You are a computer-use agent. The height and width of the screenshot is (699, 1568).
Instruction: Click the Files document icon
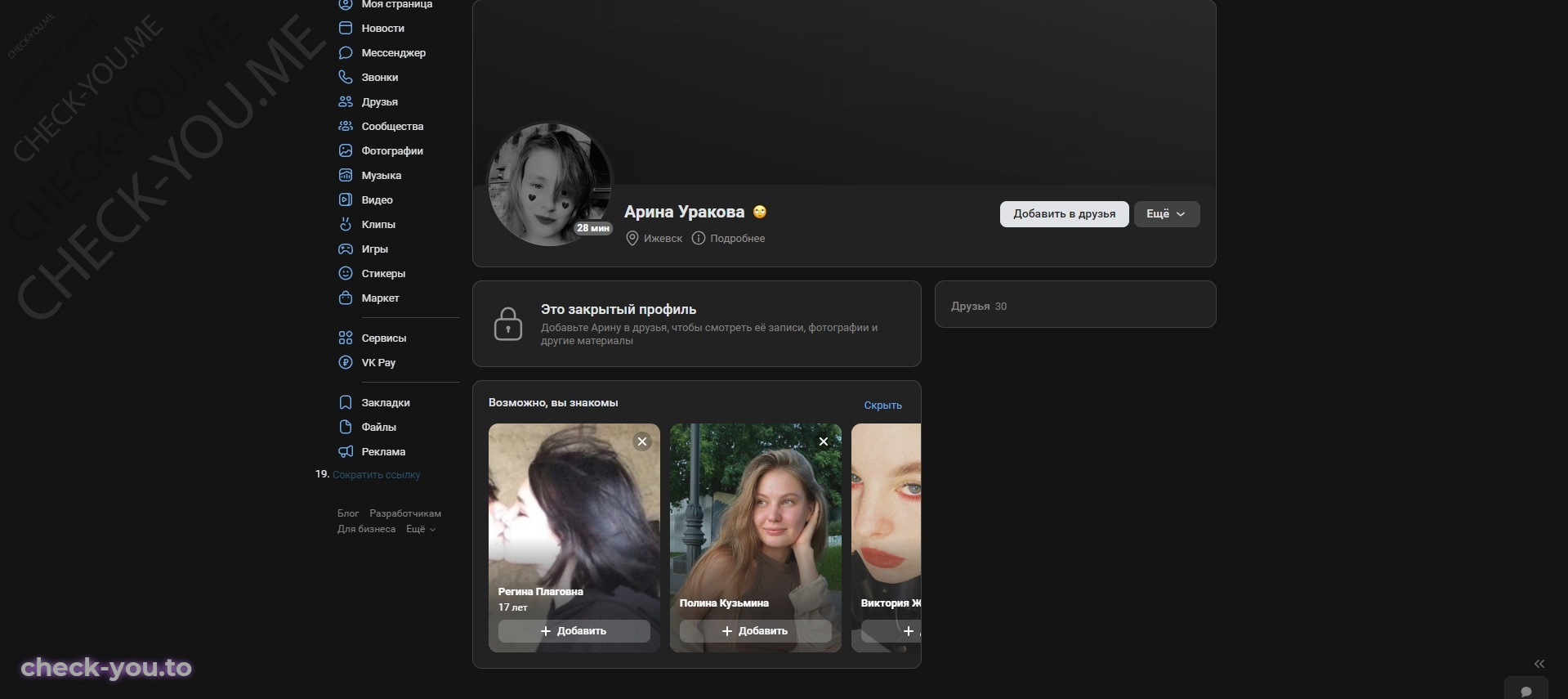coord(346,427)
